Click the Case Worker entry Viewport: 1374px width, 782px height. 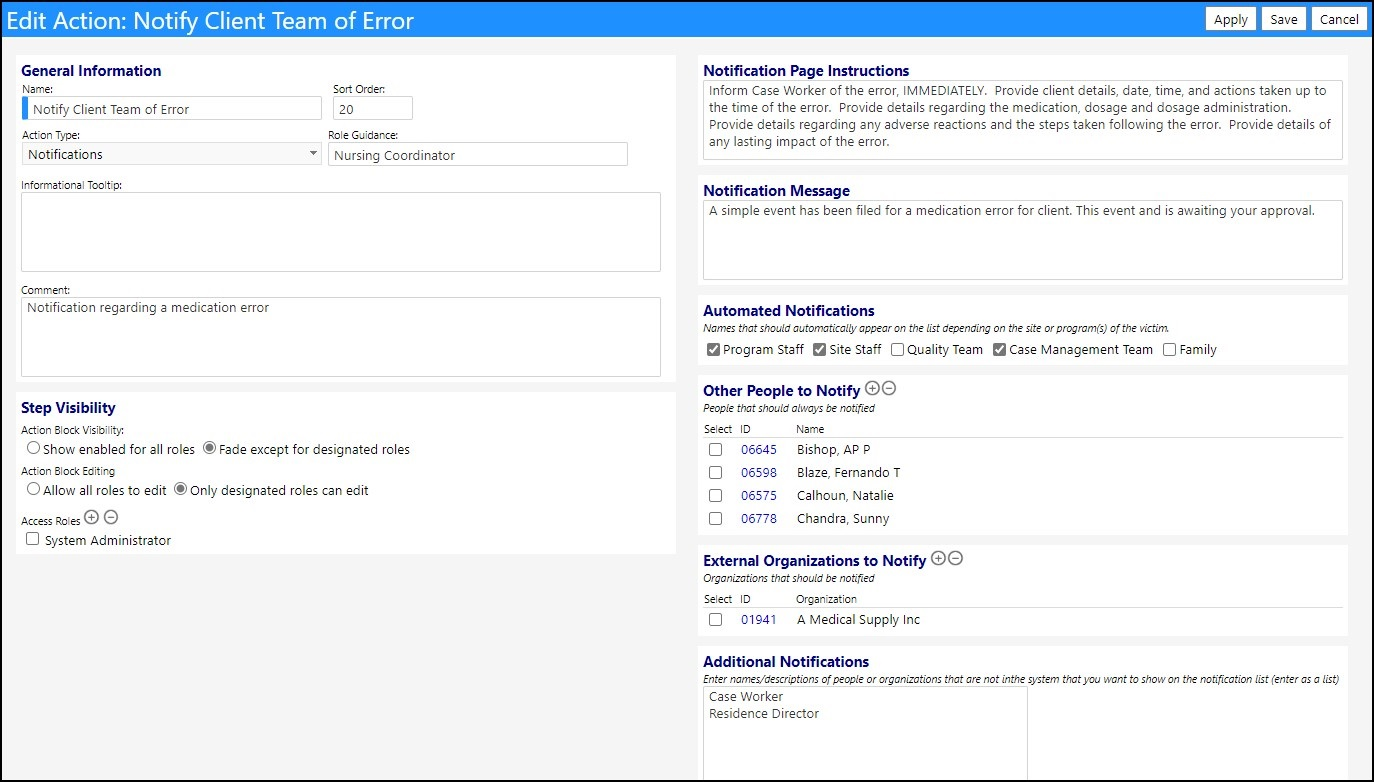coord(746,697)
